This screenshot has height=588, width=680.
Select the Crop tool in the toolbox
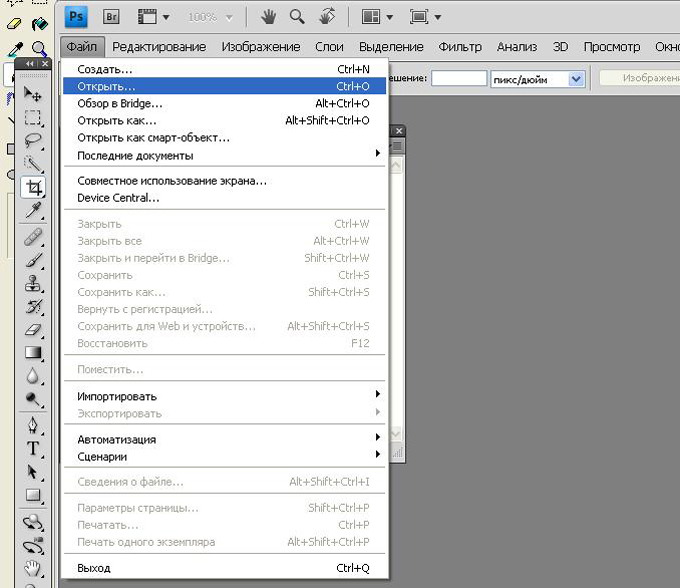(x=33, y=187)
